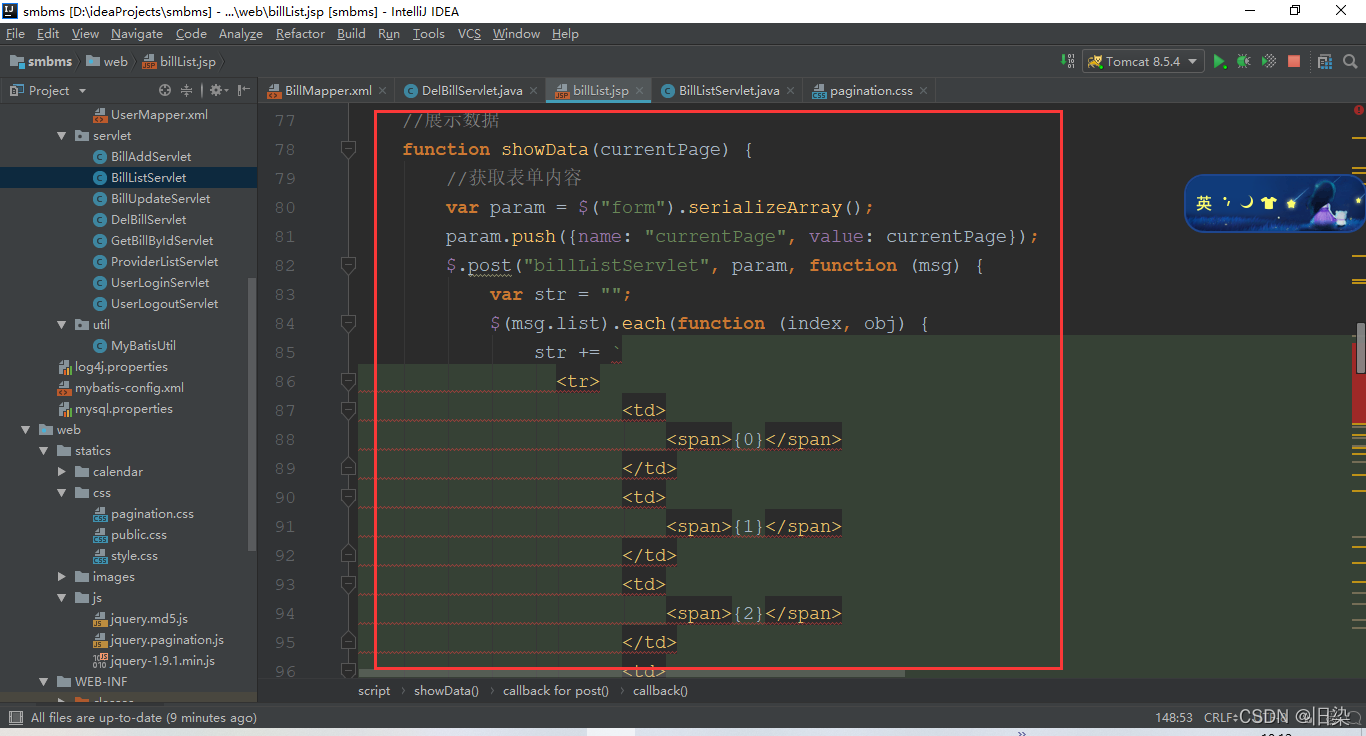Open the Refactor menu
Image resolution: width=1366 pixels, height=736 pixels.
point(300,33)
